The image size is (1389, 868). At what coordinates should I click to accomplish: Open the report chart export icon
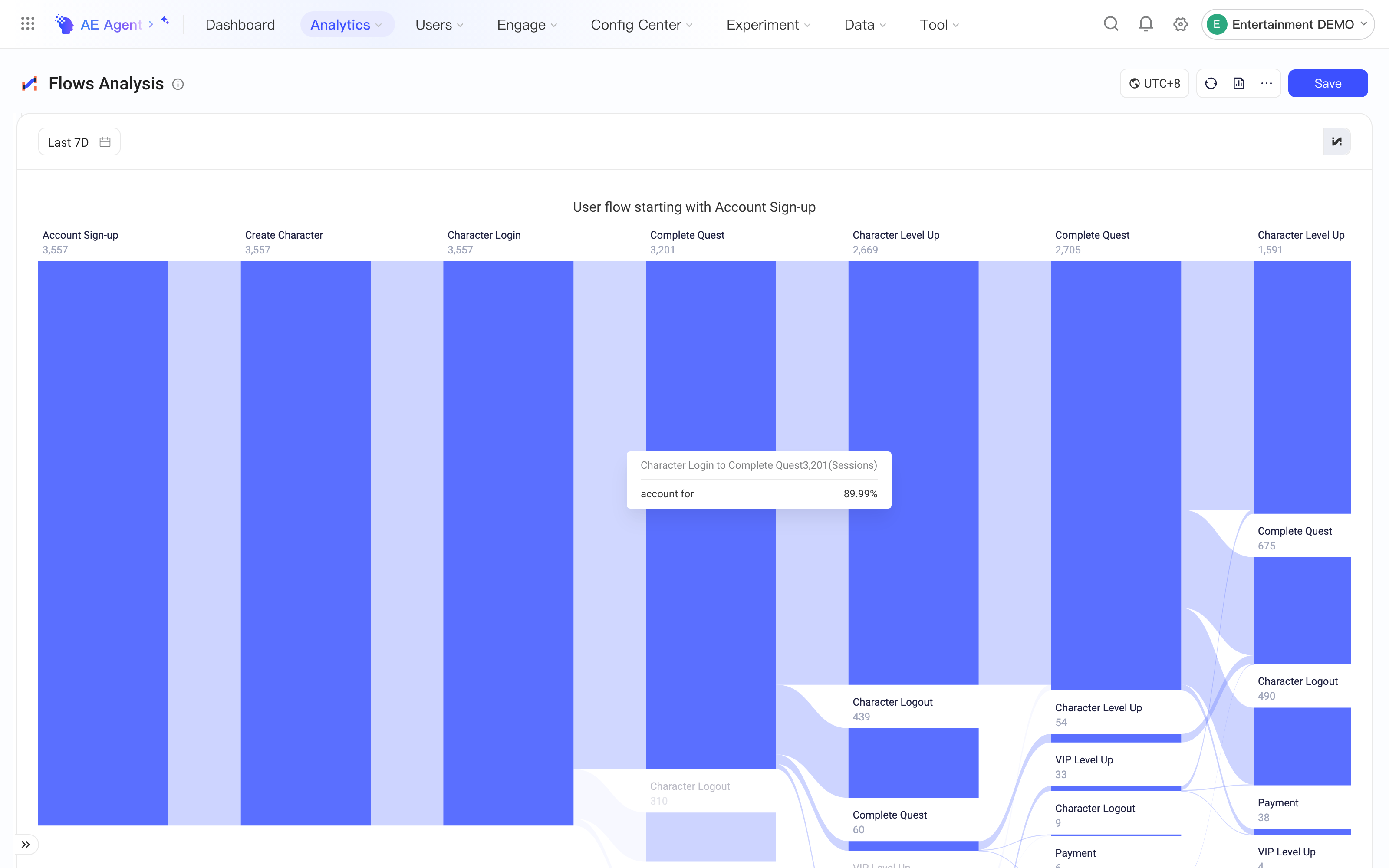point(1239,84)
